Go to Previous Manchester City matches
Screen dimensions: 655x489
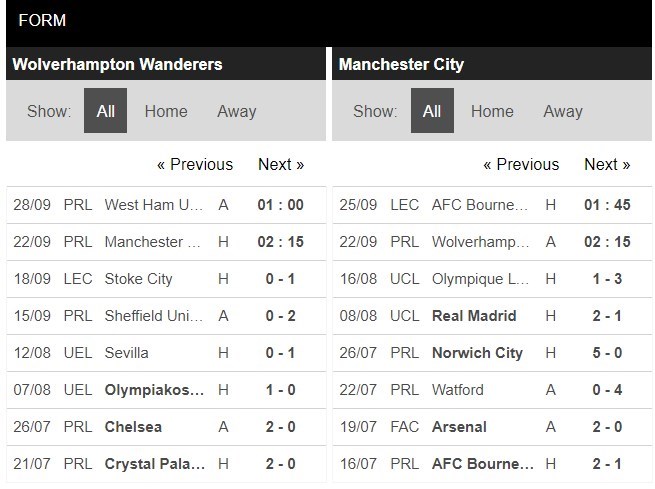(521, 164)
